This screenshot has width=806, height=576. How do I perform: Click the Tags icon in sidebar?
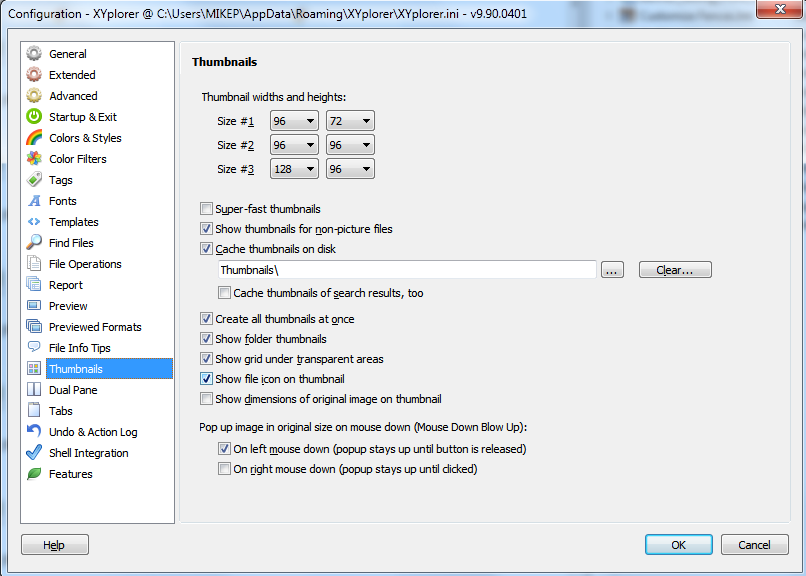(34, 180)
